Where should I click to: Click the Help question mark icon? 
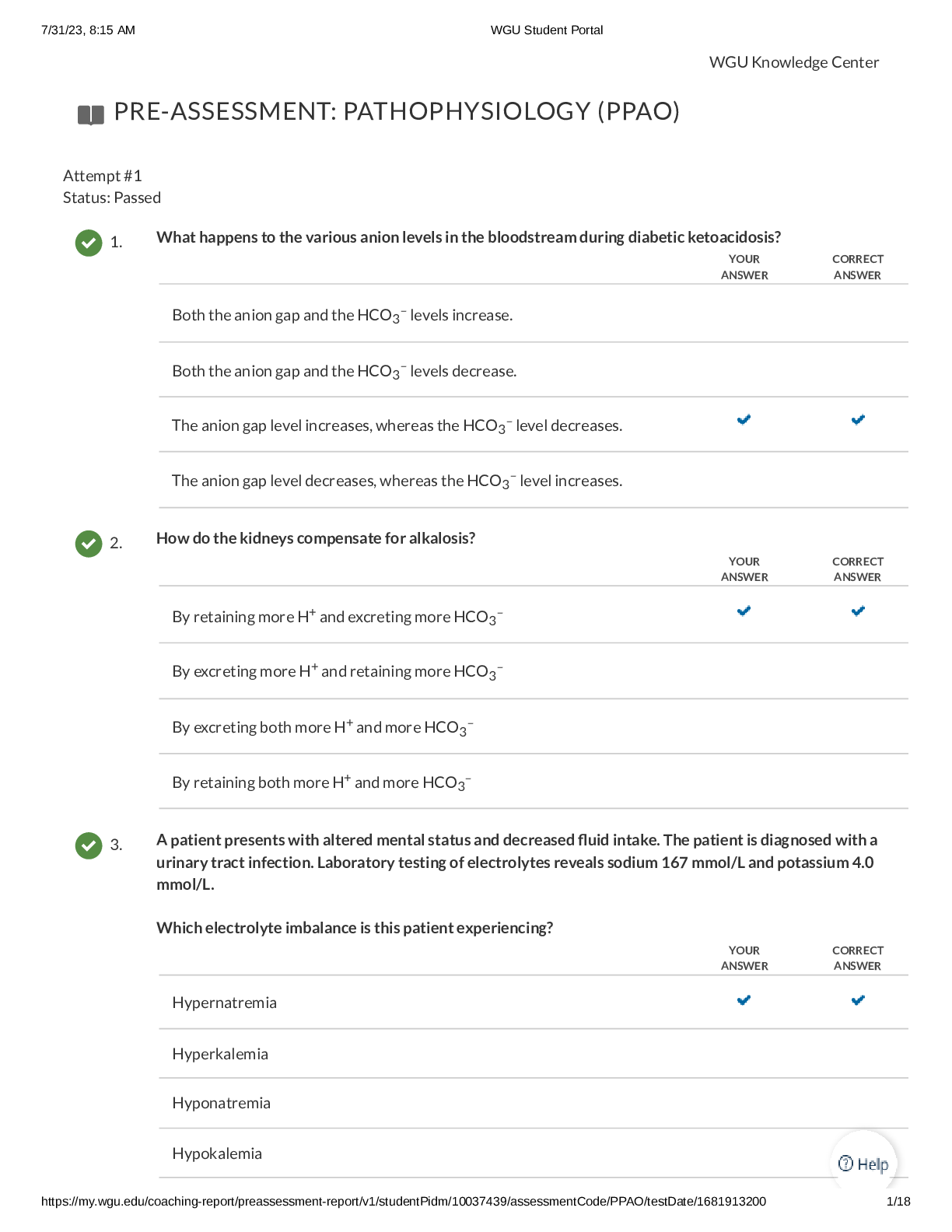pos(846,1164)
